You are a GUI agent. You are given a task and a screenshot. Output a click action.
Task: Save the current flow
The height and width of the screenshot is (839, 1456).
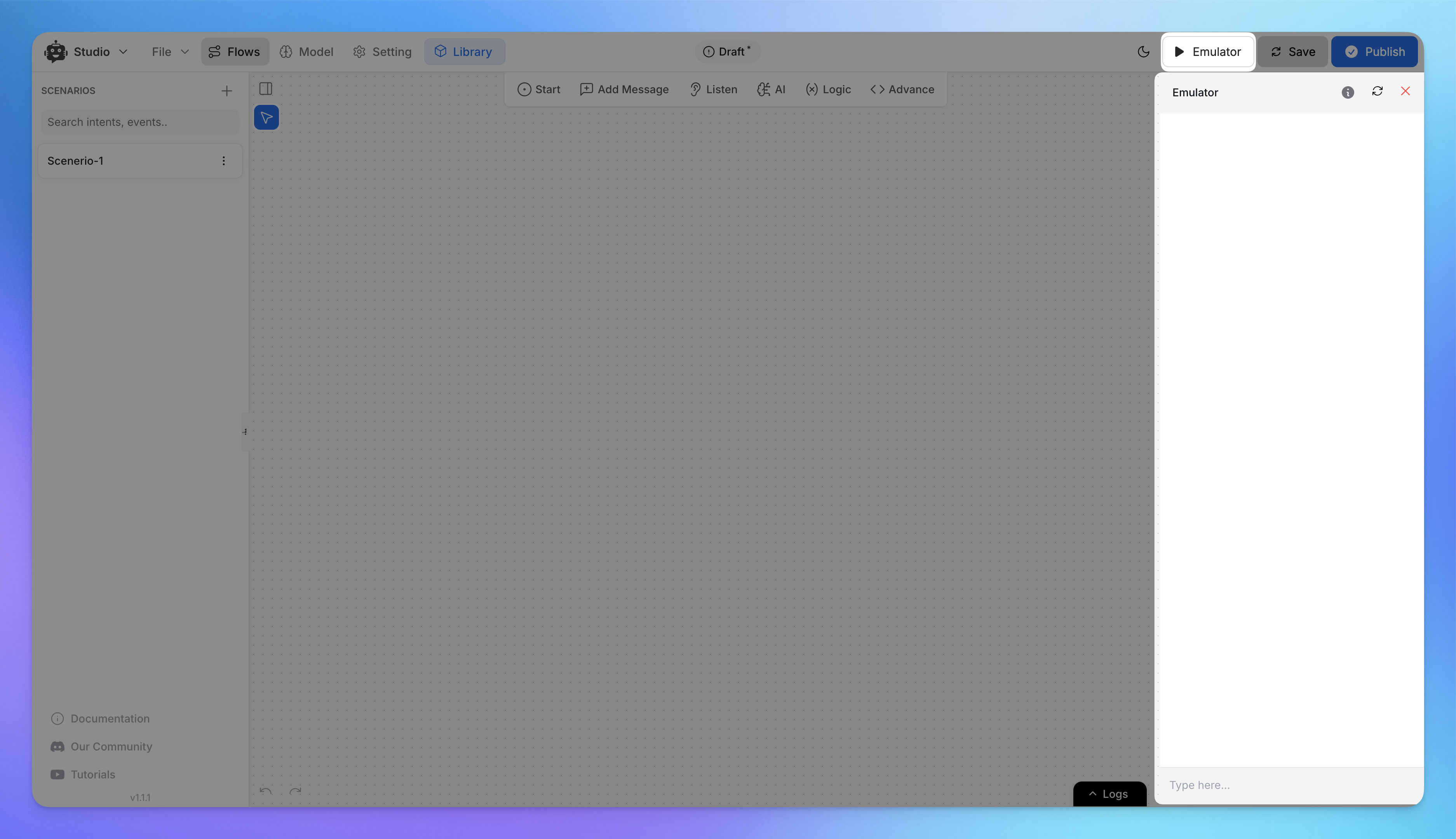tap(1292, 52)
